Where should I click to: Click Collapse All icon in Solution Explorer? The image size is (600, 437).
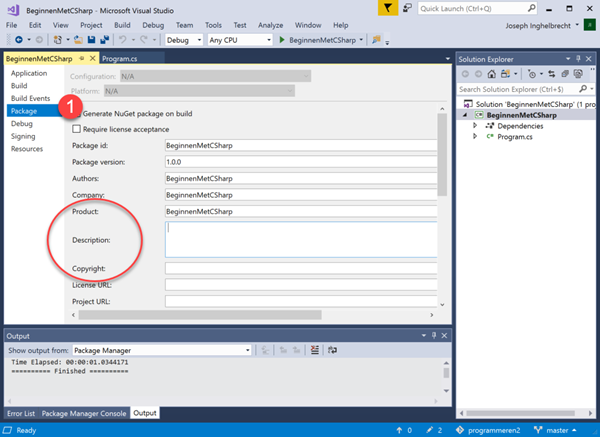pos(565,74)
